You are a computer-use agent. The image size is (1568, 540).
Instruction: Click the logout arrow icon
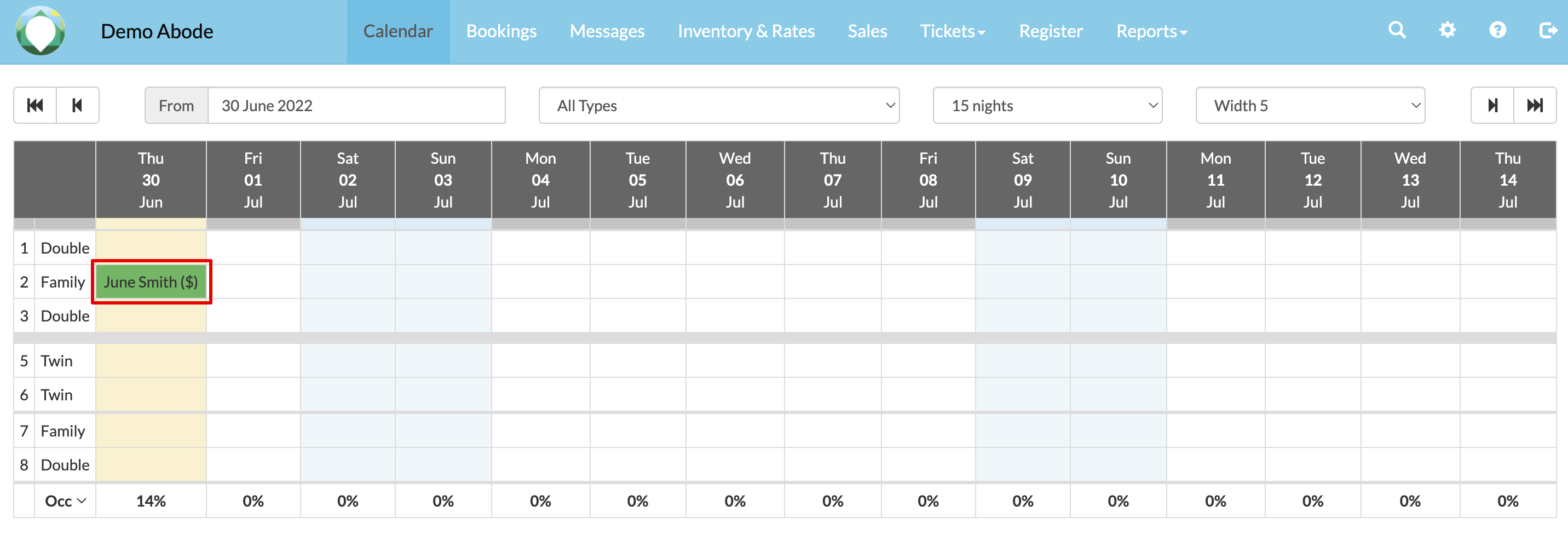point(1547,30)
